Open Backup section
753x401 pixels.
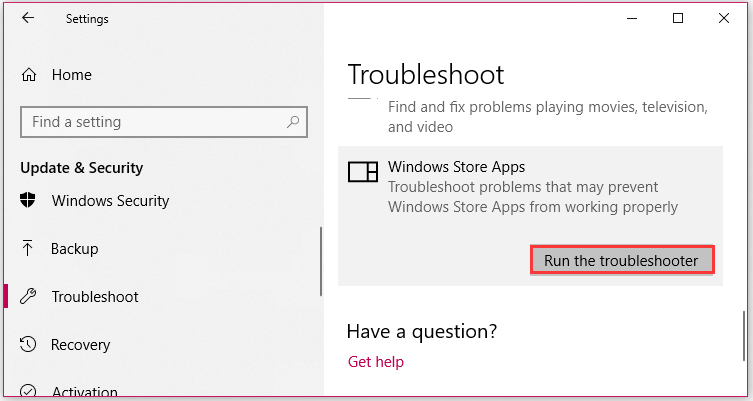[x=74, y=249]
